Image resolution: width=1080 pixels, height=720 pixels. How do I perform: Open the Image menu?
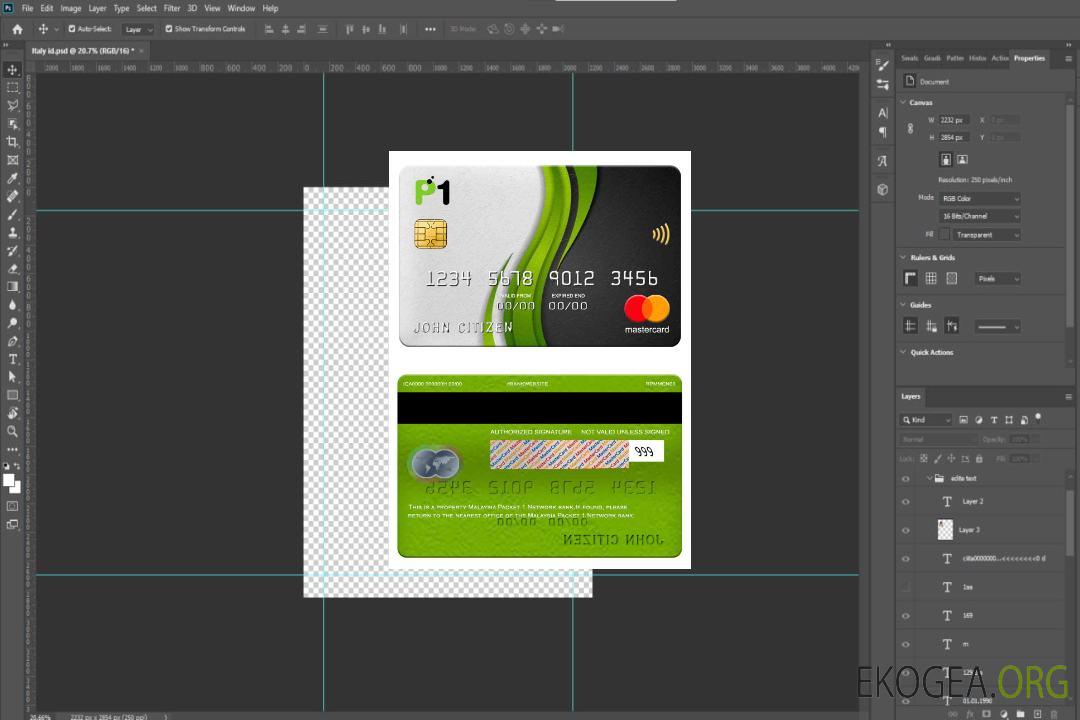pos(70,8)
